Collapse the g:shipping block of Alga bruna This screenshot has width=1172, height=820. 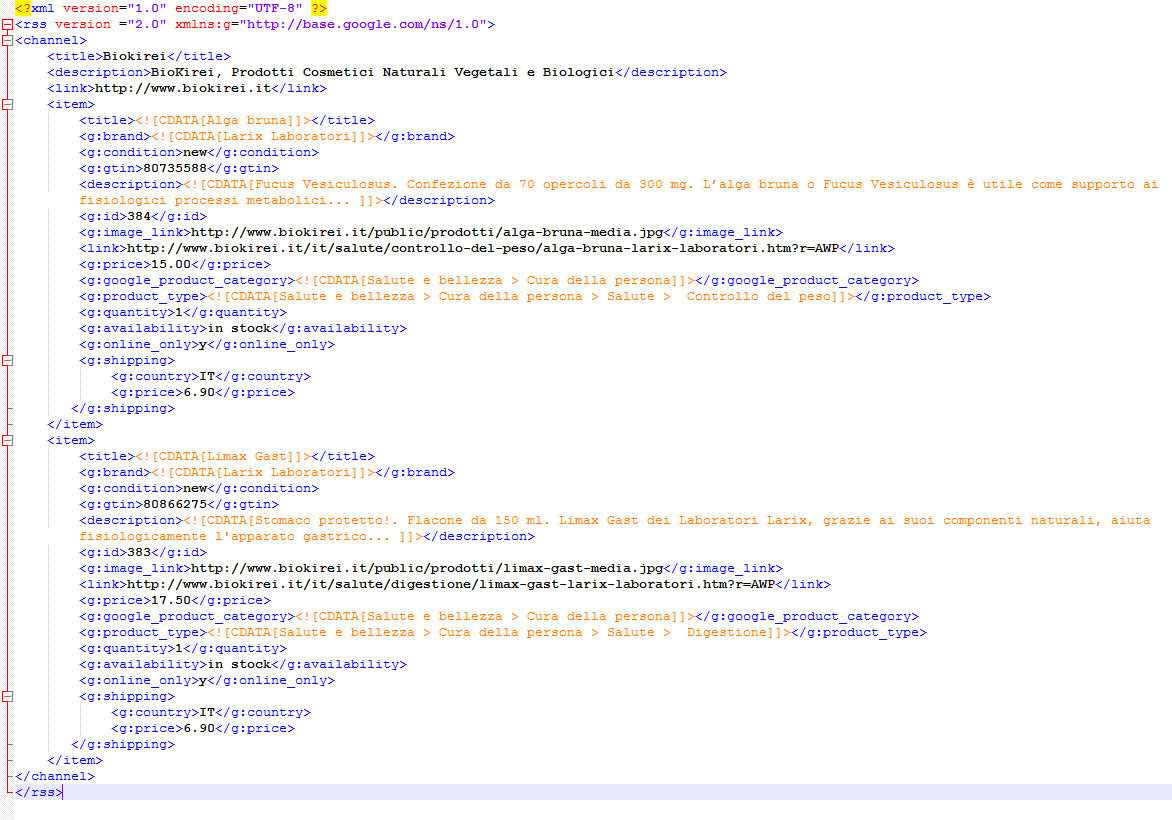tap(7, 360)
